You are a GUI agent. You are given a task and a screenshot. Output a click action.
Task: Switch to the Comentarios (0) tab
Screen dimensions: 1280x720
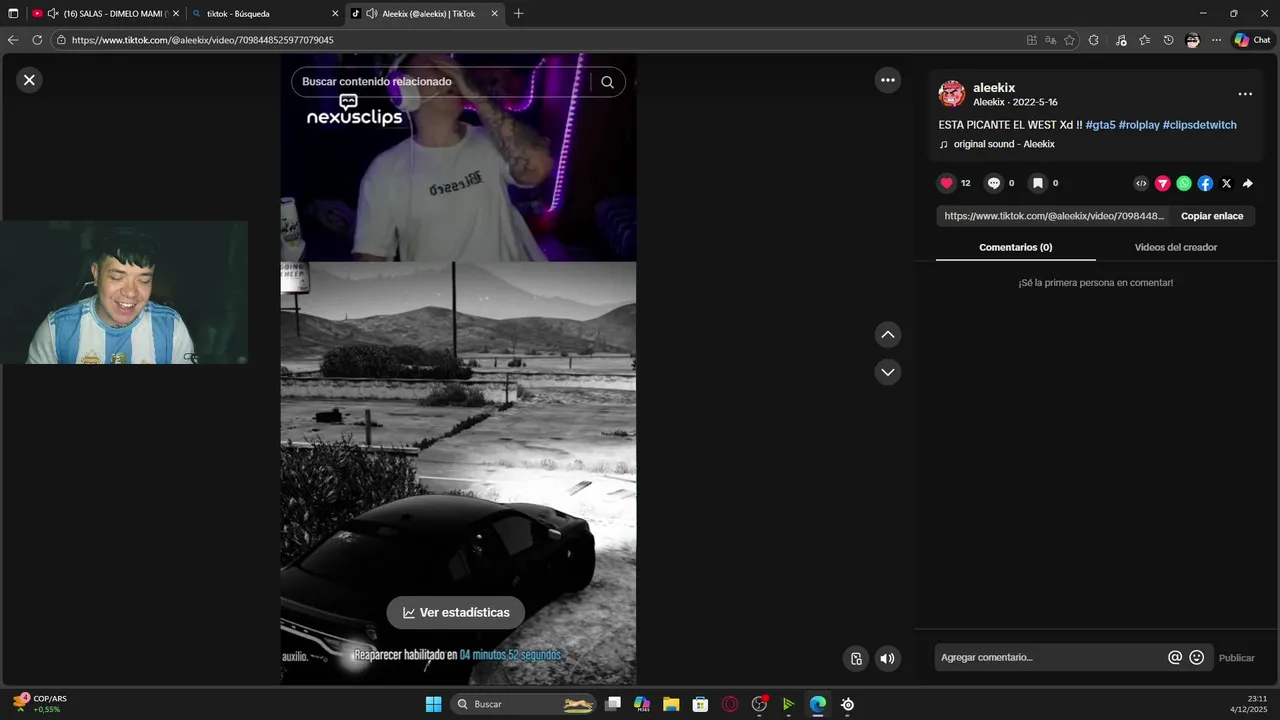(1016, 247)
